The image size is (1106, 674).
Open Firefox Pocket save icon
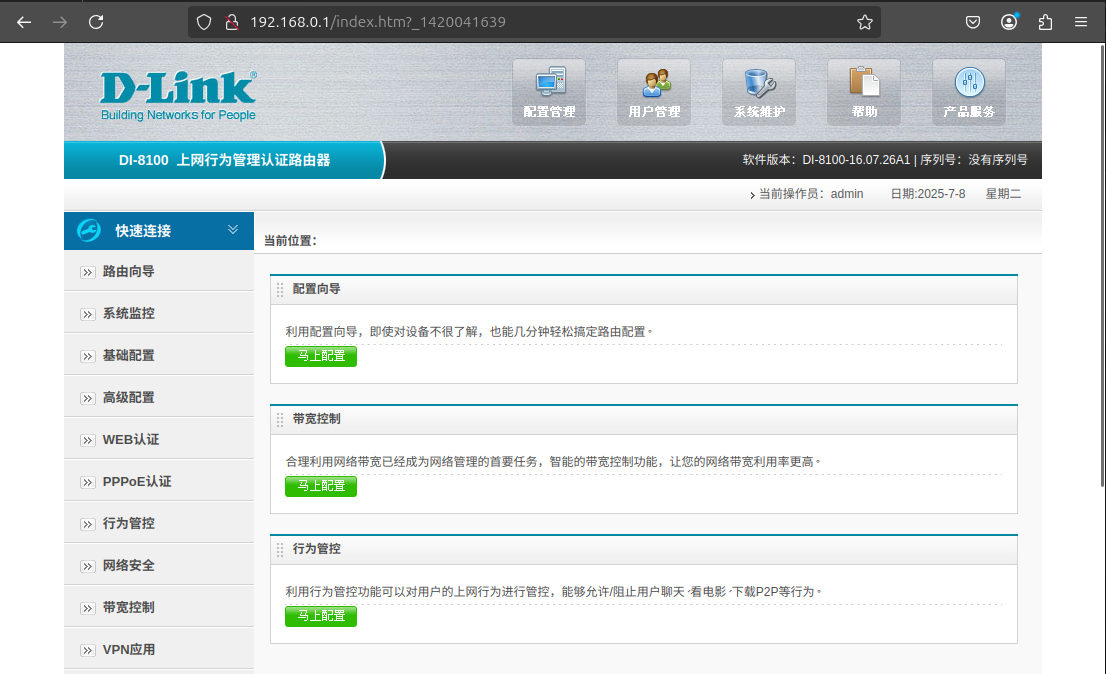click(973, 22)
